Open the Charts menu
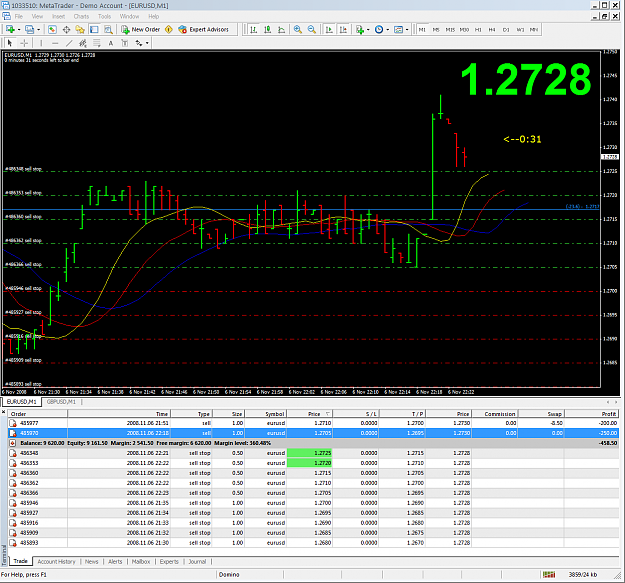This screenshot has width=625, height=583. [x=81, y=16]
